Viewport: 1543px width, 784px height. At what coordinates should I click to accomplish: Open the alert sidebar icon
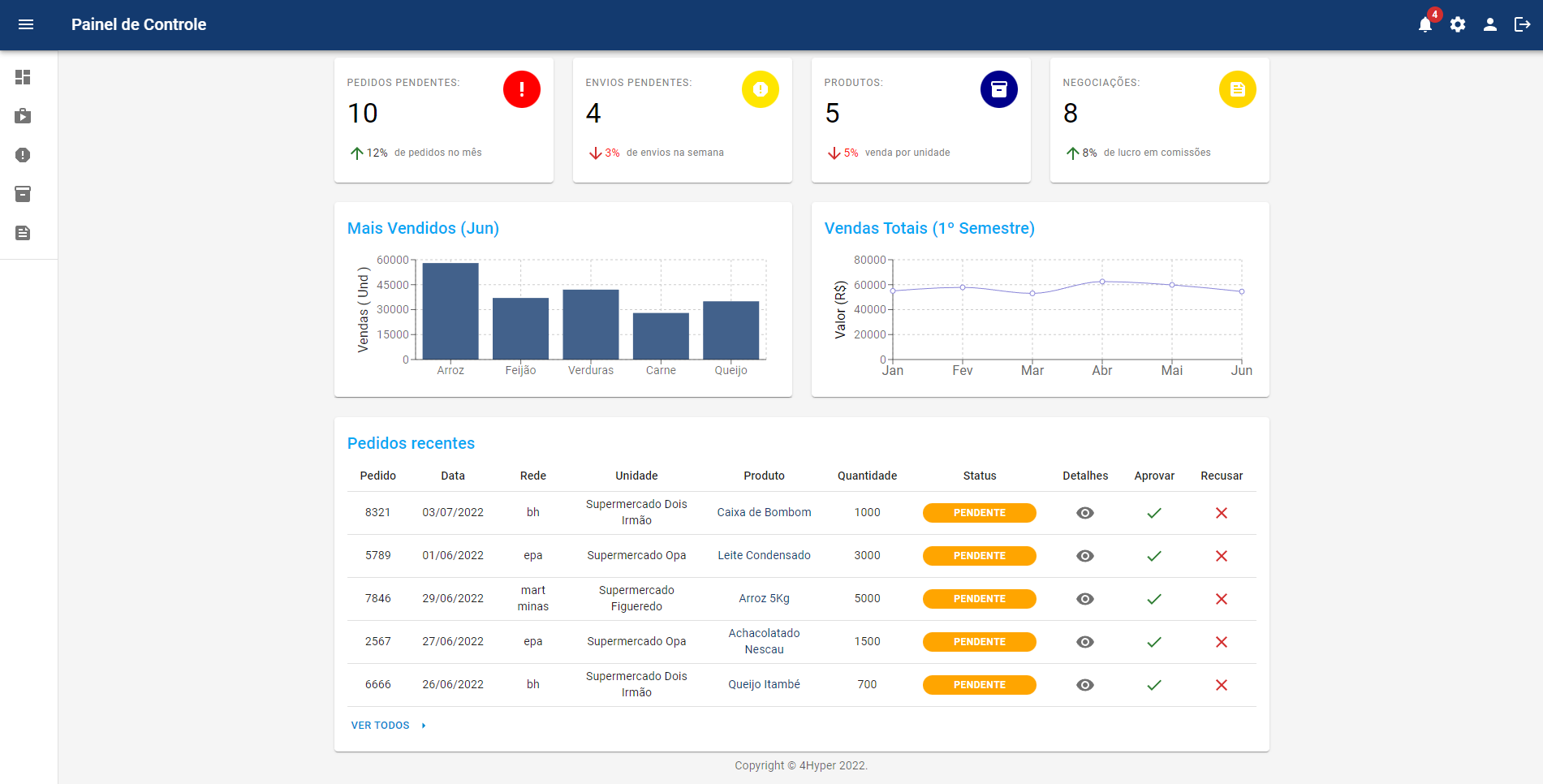[x=23, y=155]
